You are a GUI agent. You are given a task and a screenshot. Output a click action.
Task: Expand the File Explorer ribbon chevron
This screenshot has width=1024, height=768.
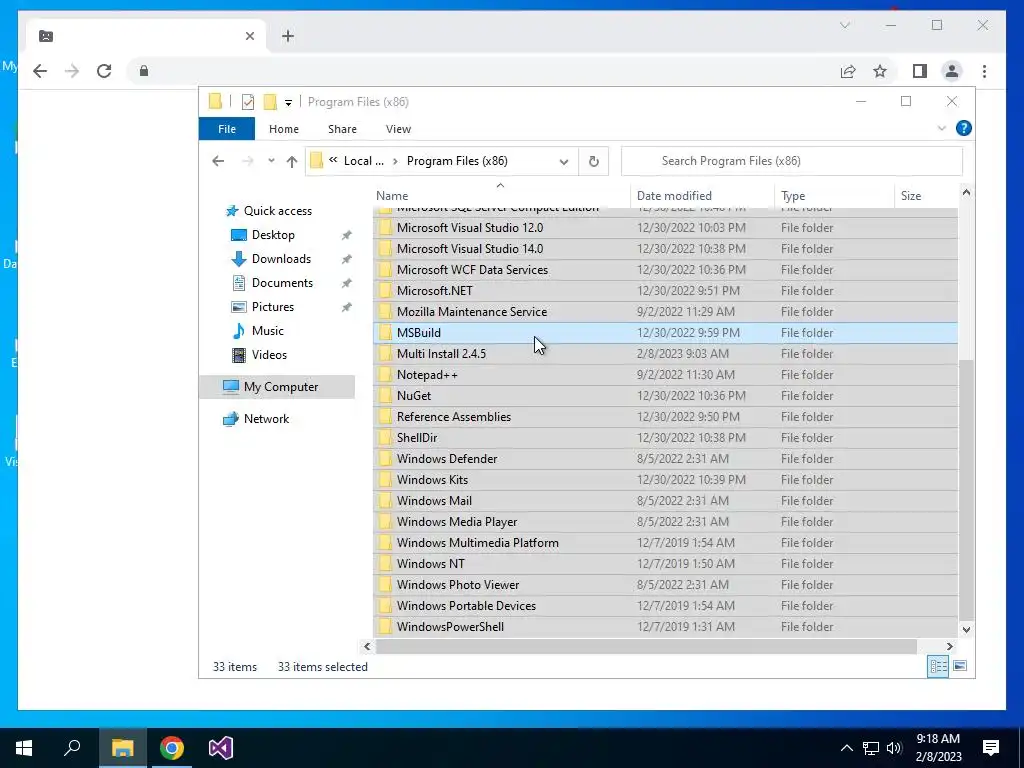[x=942, y=128]
